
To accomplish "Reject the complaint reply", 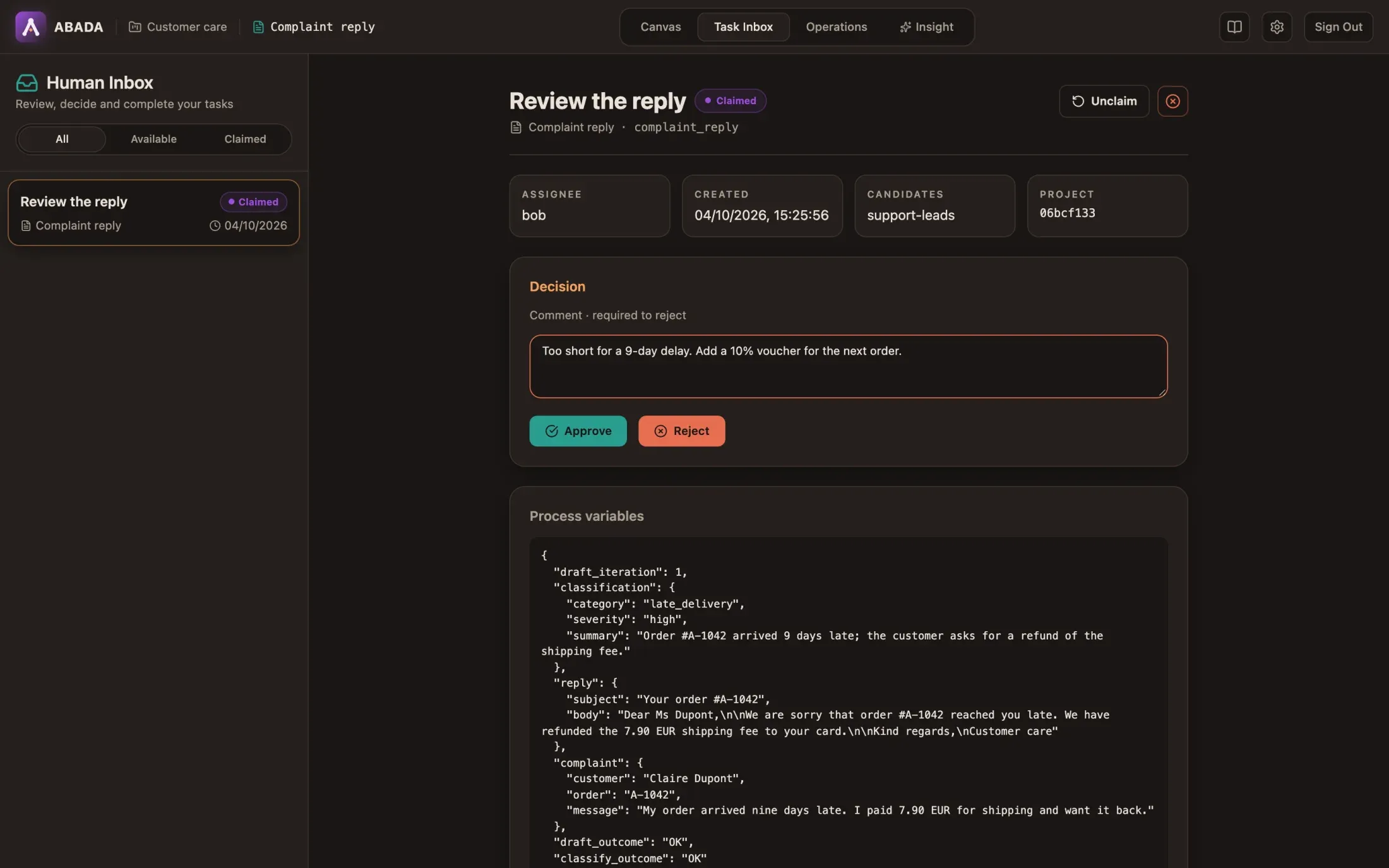I will click(x=681, y=431).
